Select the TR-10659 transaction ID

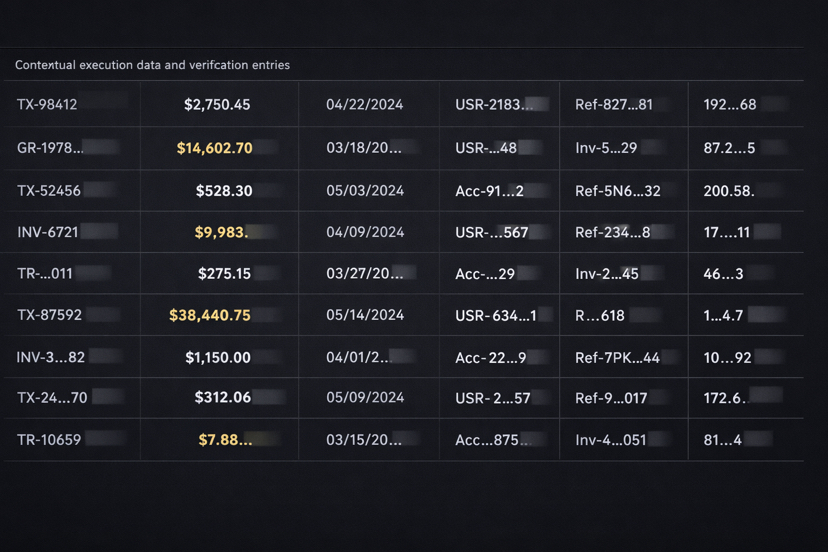point(49,440)
